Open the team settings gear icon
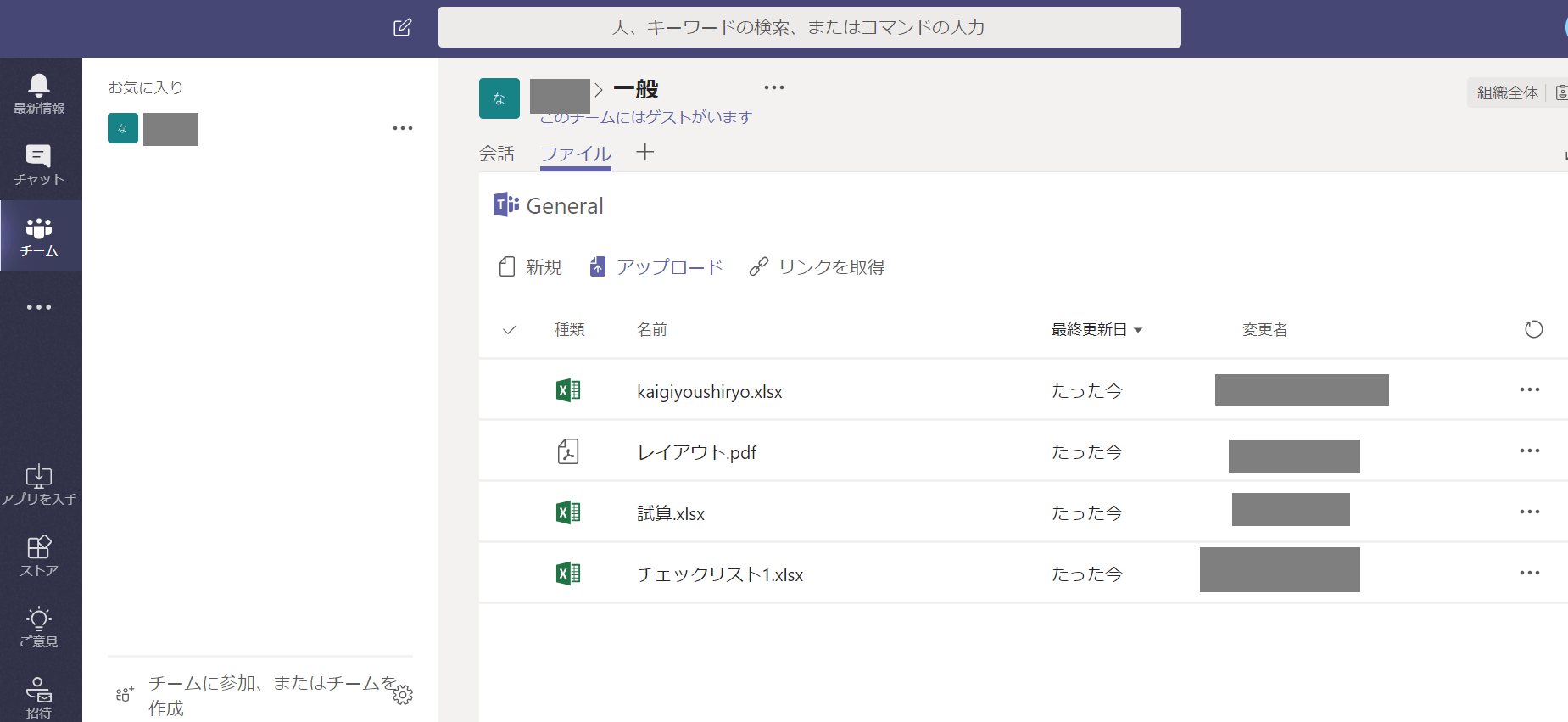1568x722 pixels. (x=403, y=695)
